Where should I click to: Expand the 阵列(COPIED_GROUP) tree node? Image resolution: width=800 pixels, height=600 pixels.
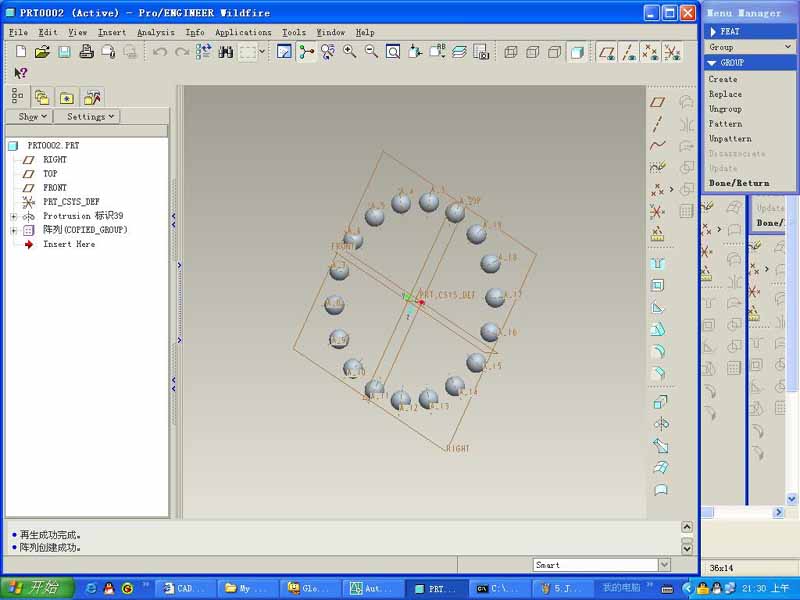(14, 231)
